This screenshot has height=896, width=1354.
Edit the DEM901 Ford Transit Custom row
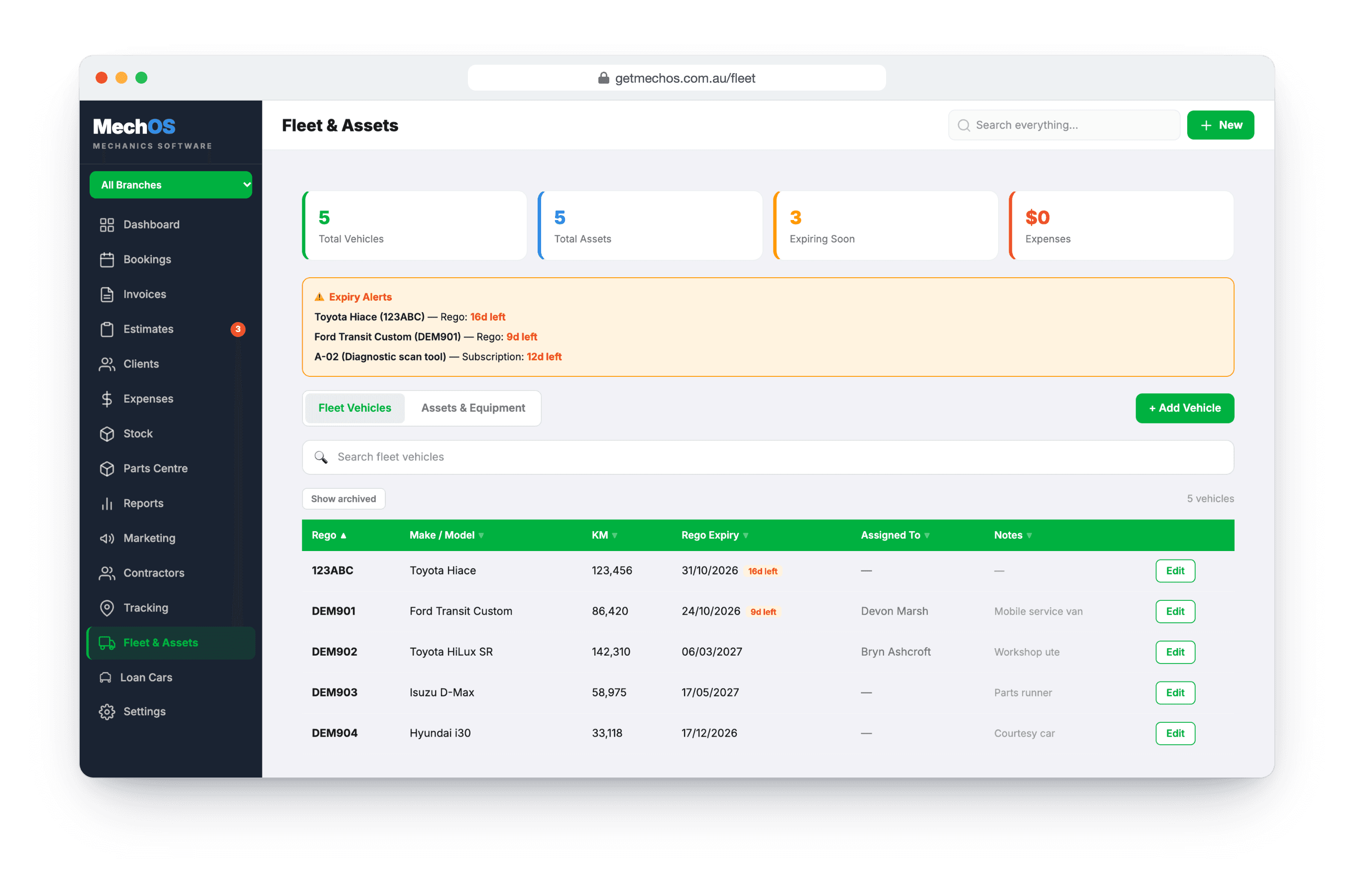click(x=1175, y=611)
